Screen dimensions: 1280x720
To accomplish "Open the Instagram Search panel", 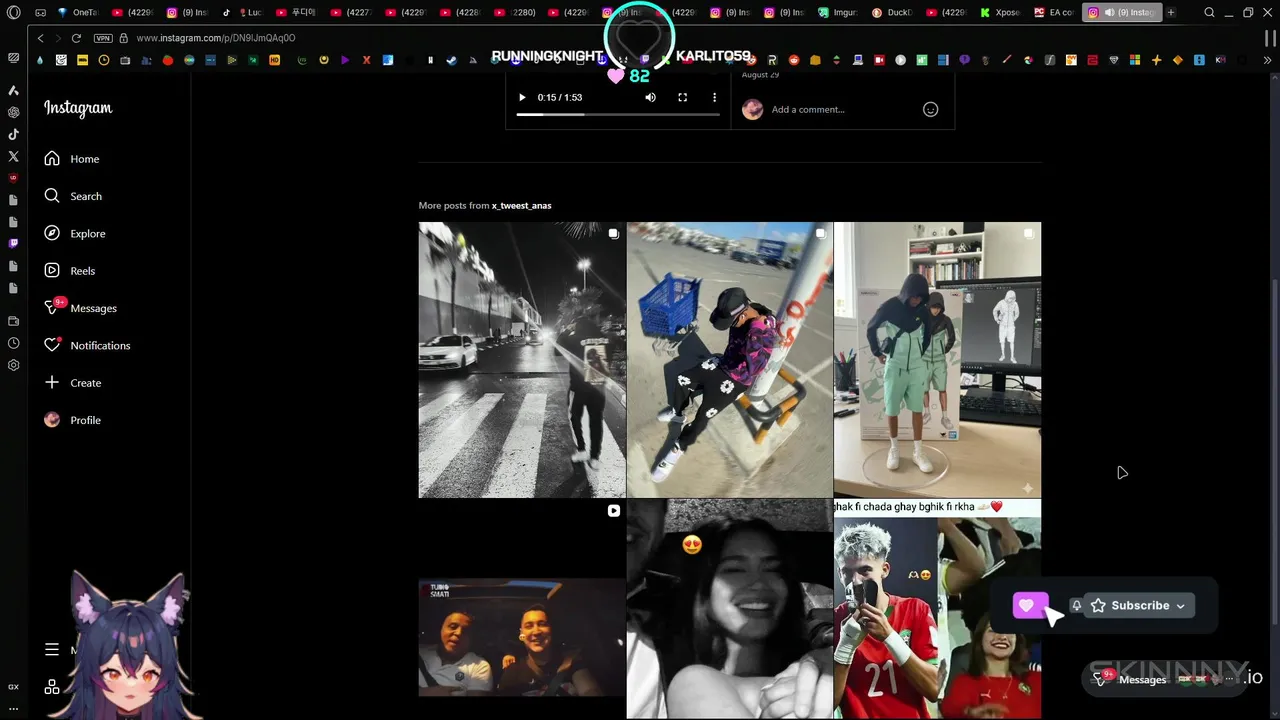I will pos(73,196).
